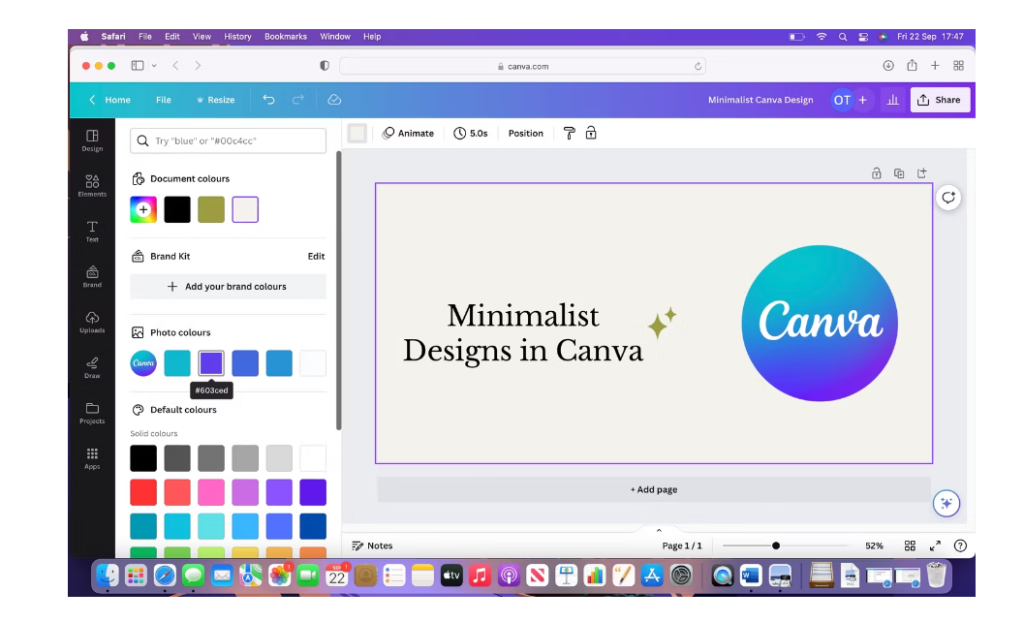Open the Window menu

tap(335, 37)
